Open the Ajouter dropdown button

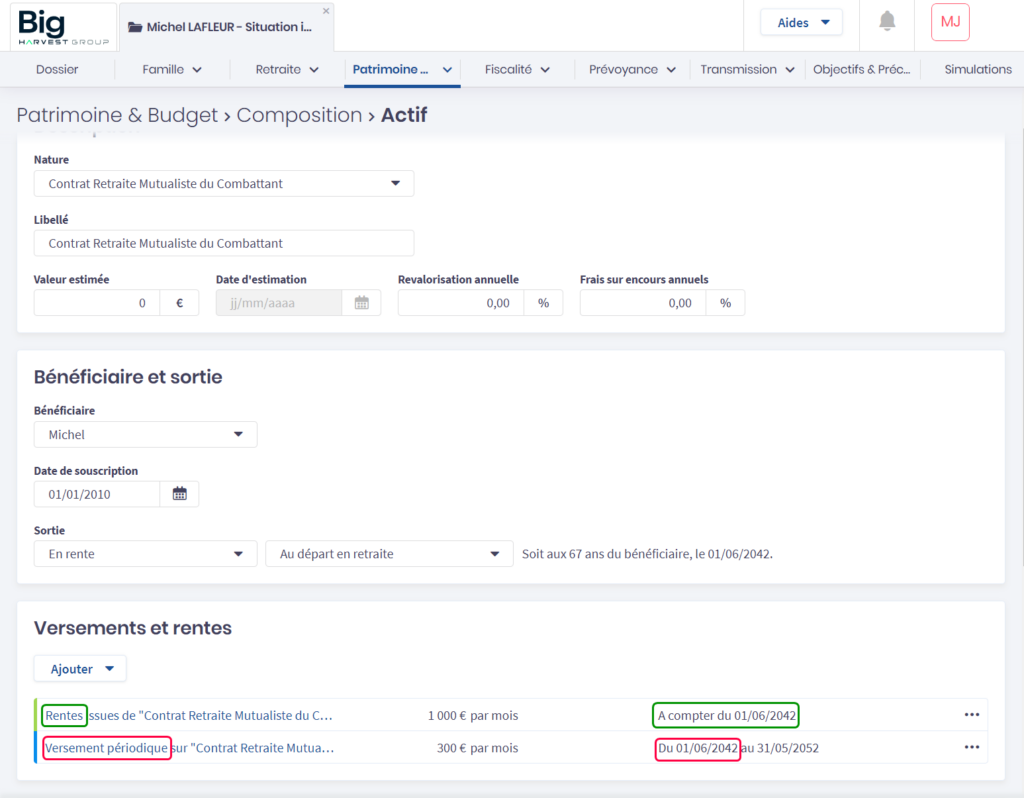[81, 669]
